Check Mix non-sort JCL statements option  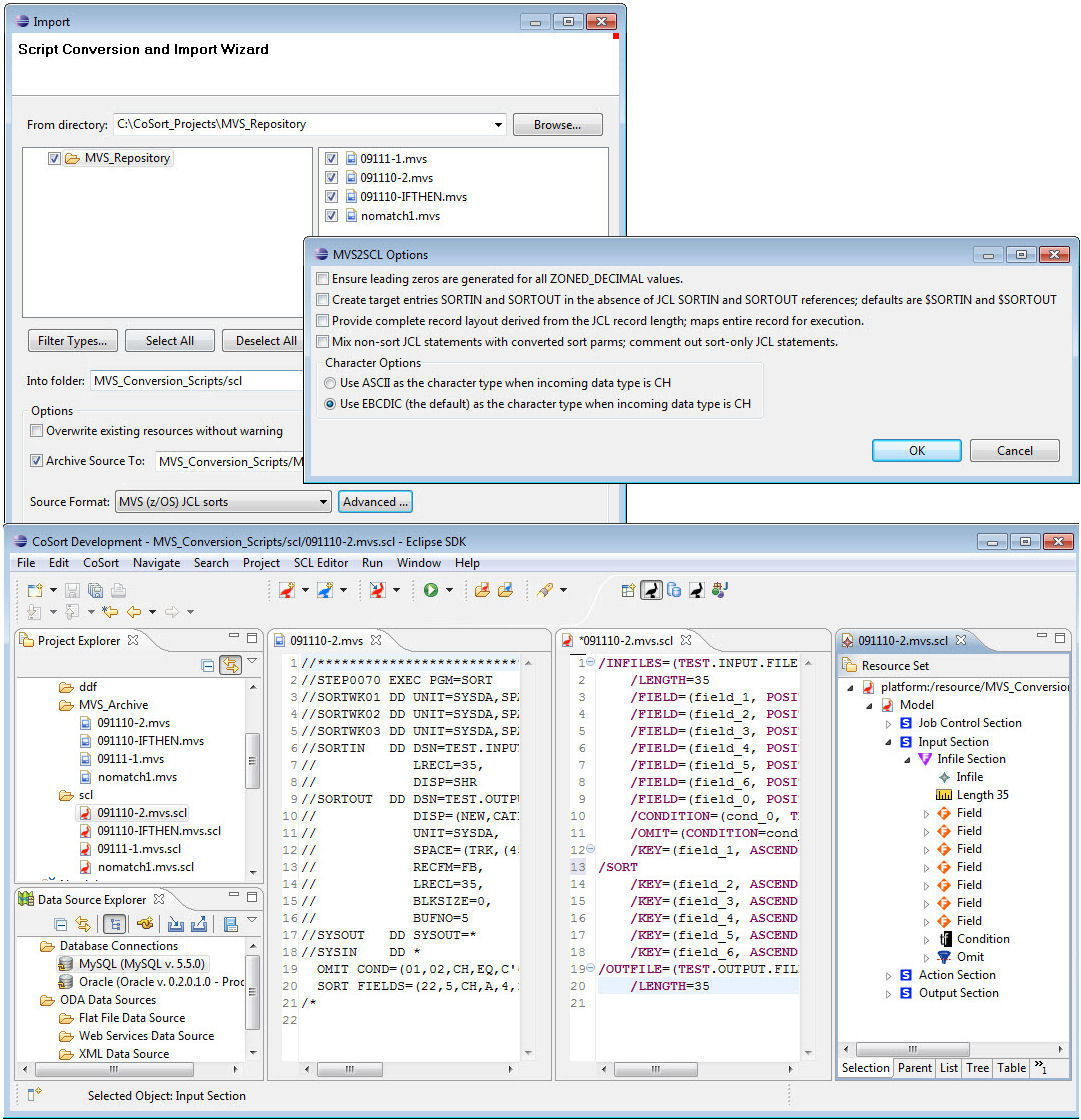click(322, 341)
